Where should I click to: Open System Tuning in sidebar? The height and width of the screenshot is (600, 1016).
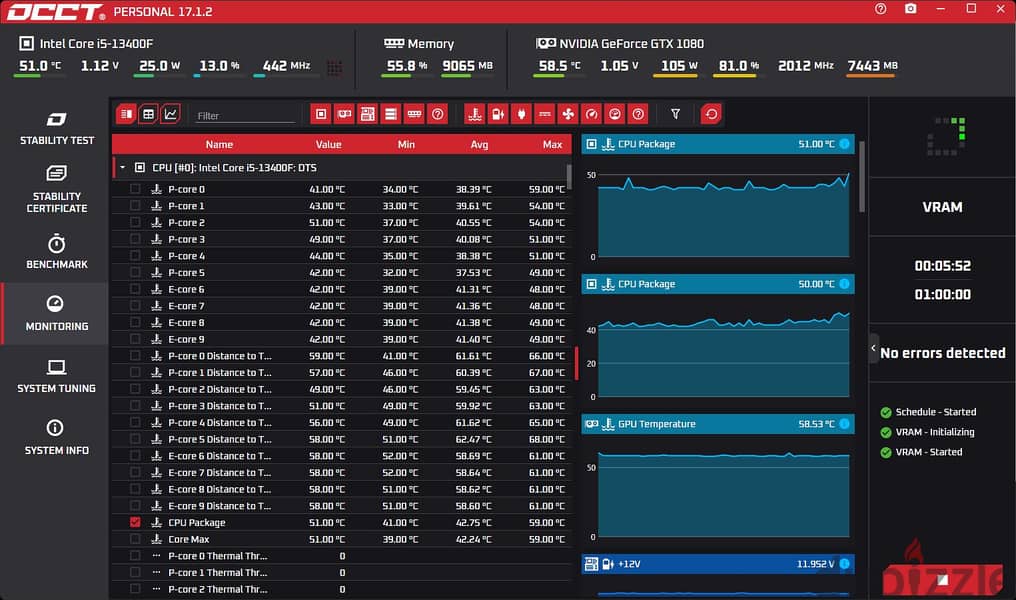pos(56,376)
